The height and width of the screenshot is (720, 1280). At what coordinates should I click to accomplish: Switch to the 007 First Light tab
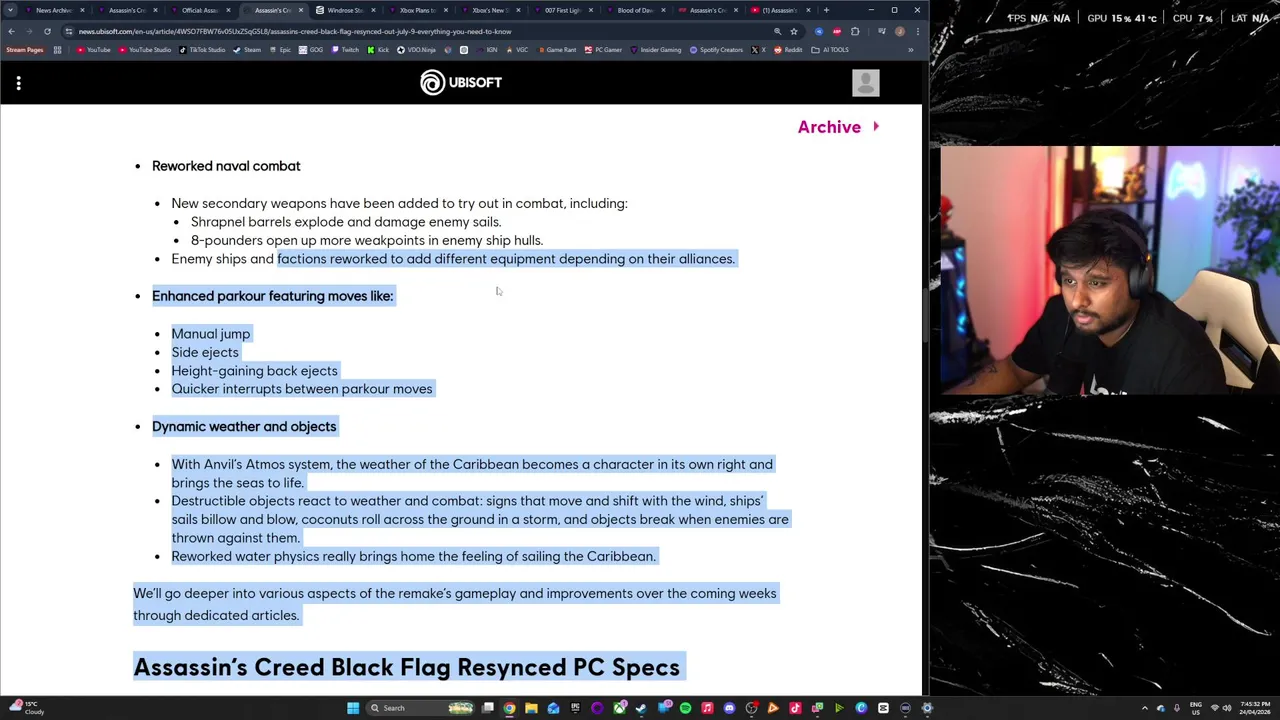tap(562, 10)
